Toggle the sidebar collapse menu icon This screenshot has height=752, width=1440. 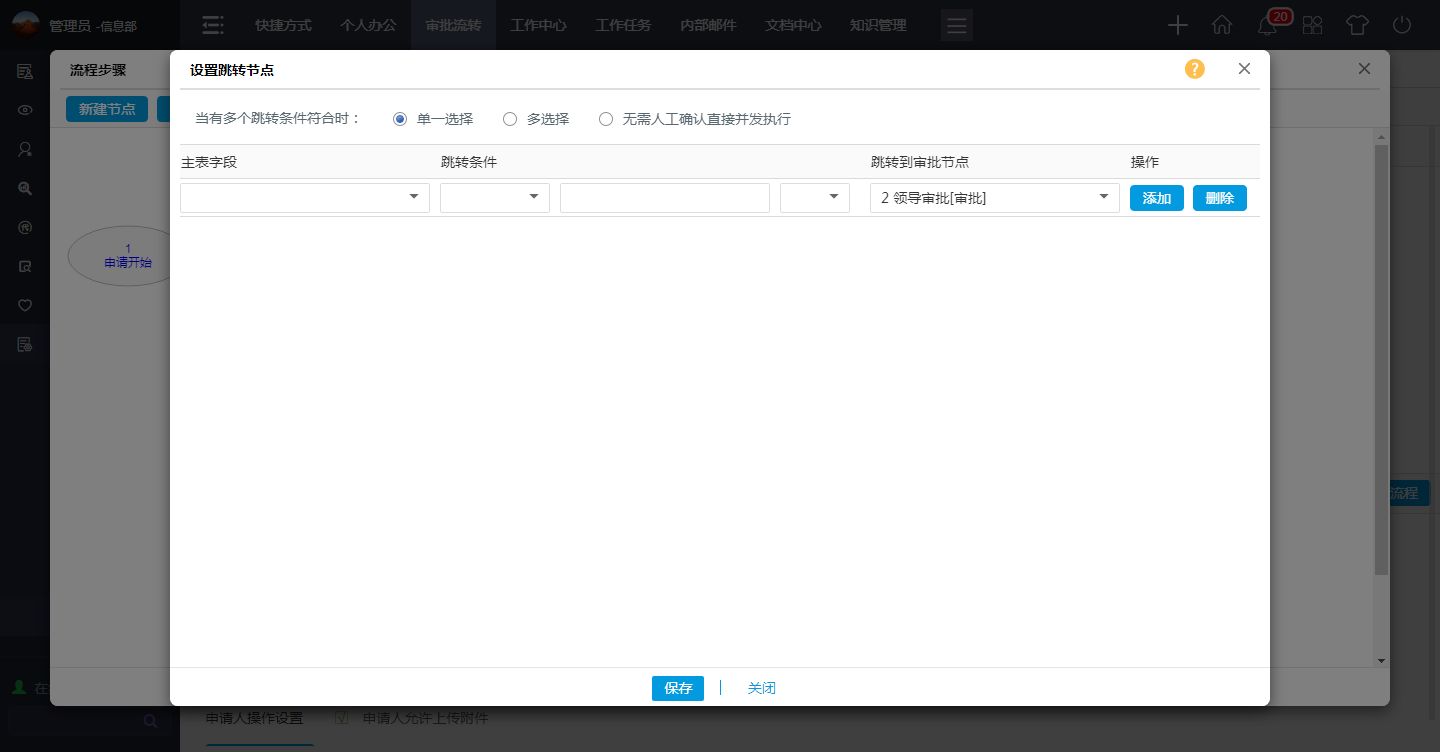pos(212,25)
